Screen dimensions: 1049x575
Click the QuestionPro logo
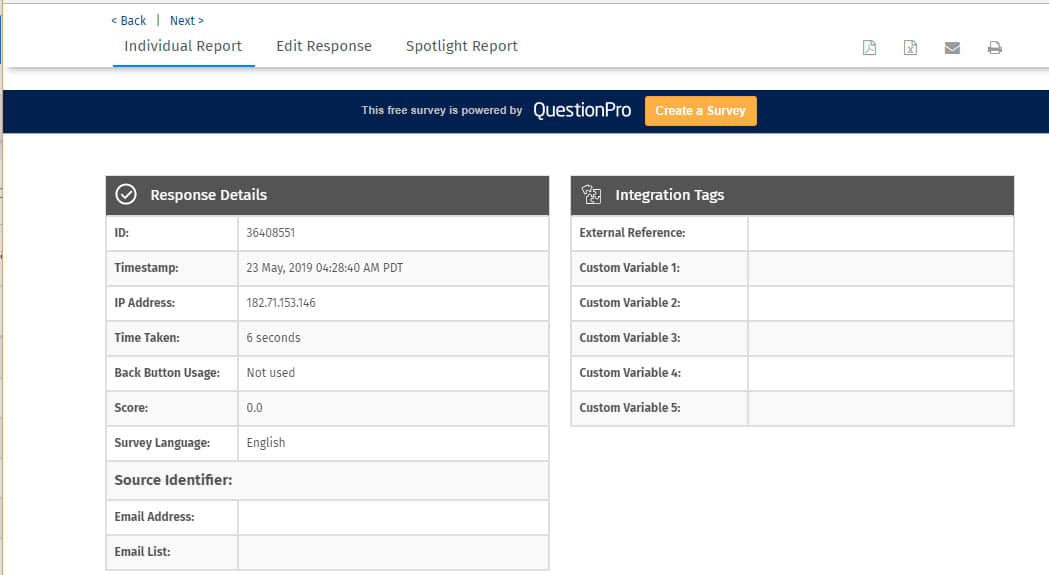point(582,110)
